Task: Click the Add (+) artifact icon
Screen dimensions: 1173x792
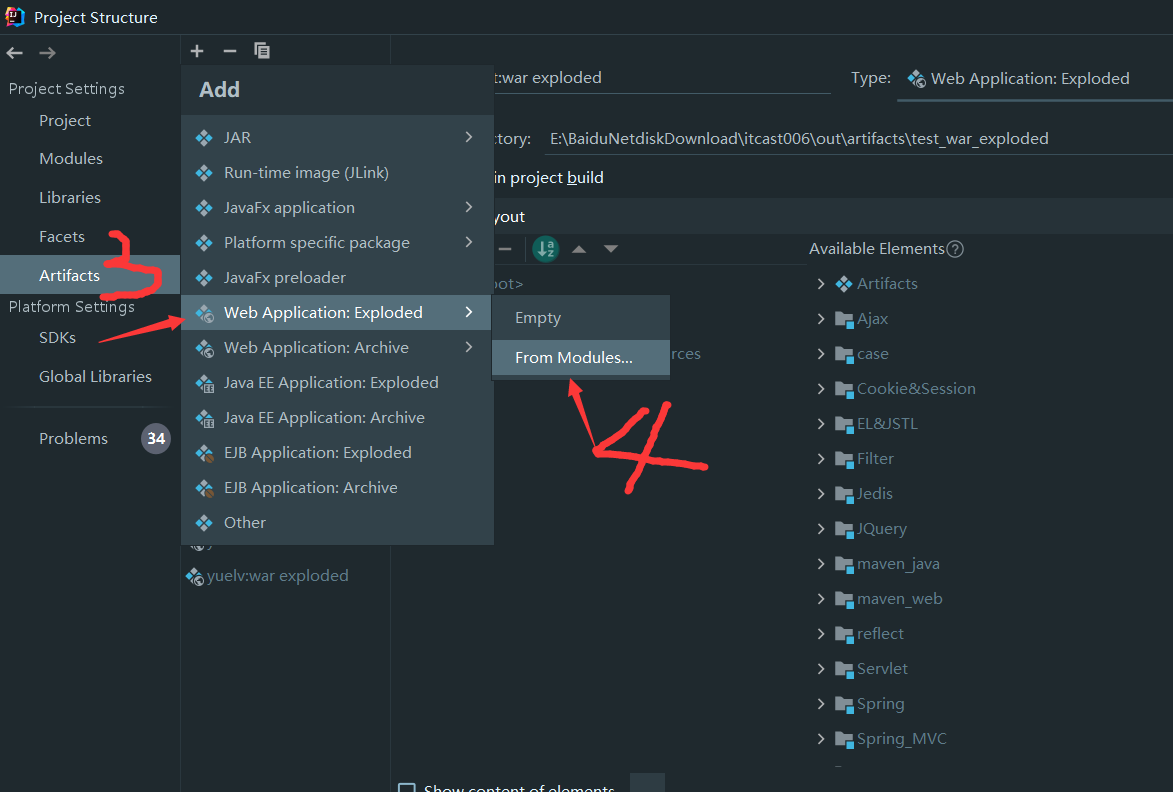Action: [x=197, y=51]
